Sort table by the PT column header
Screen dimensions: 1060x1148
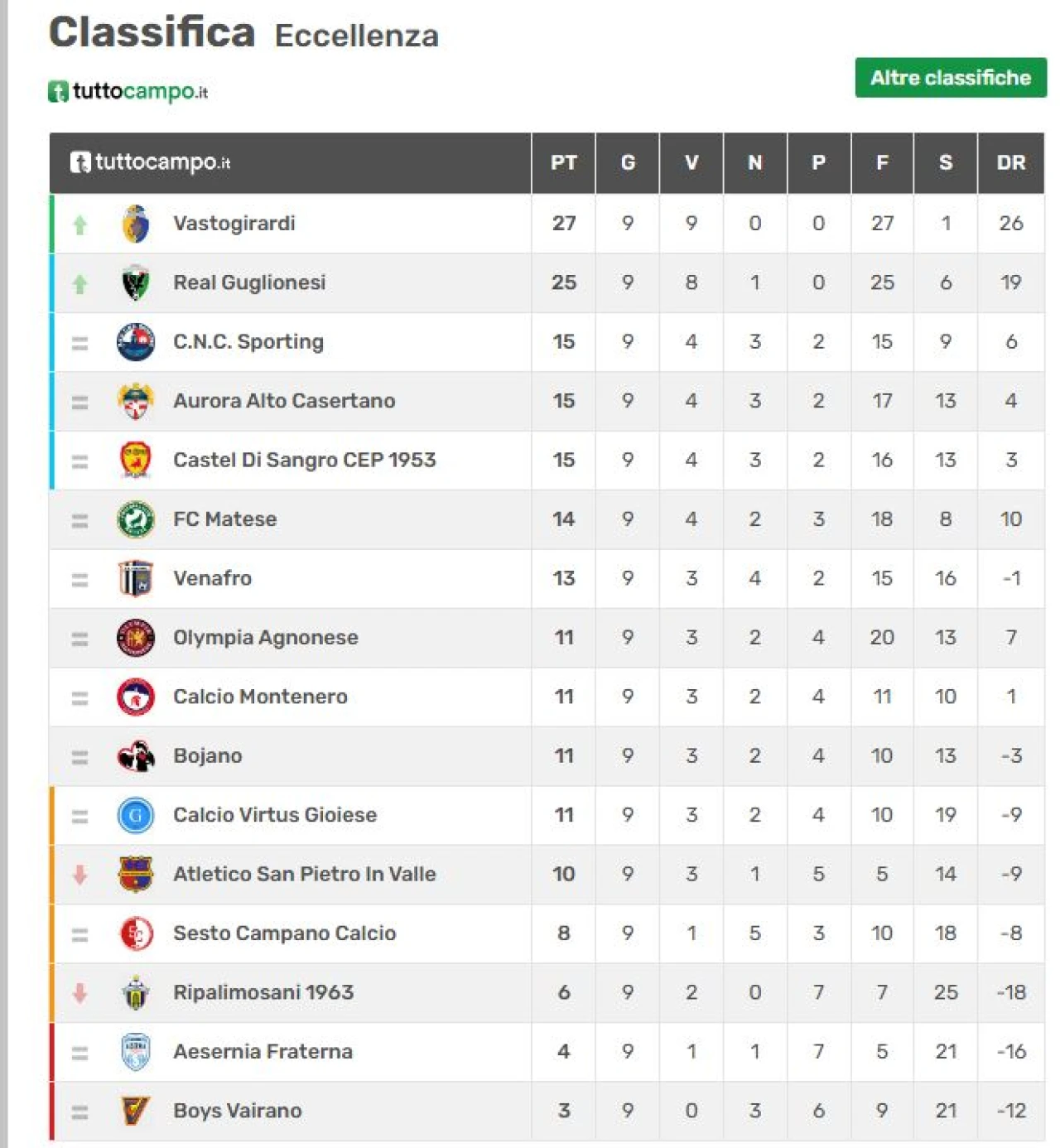point(564,162)
